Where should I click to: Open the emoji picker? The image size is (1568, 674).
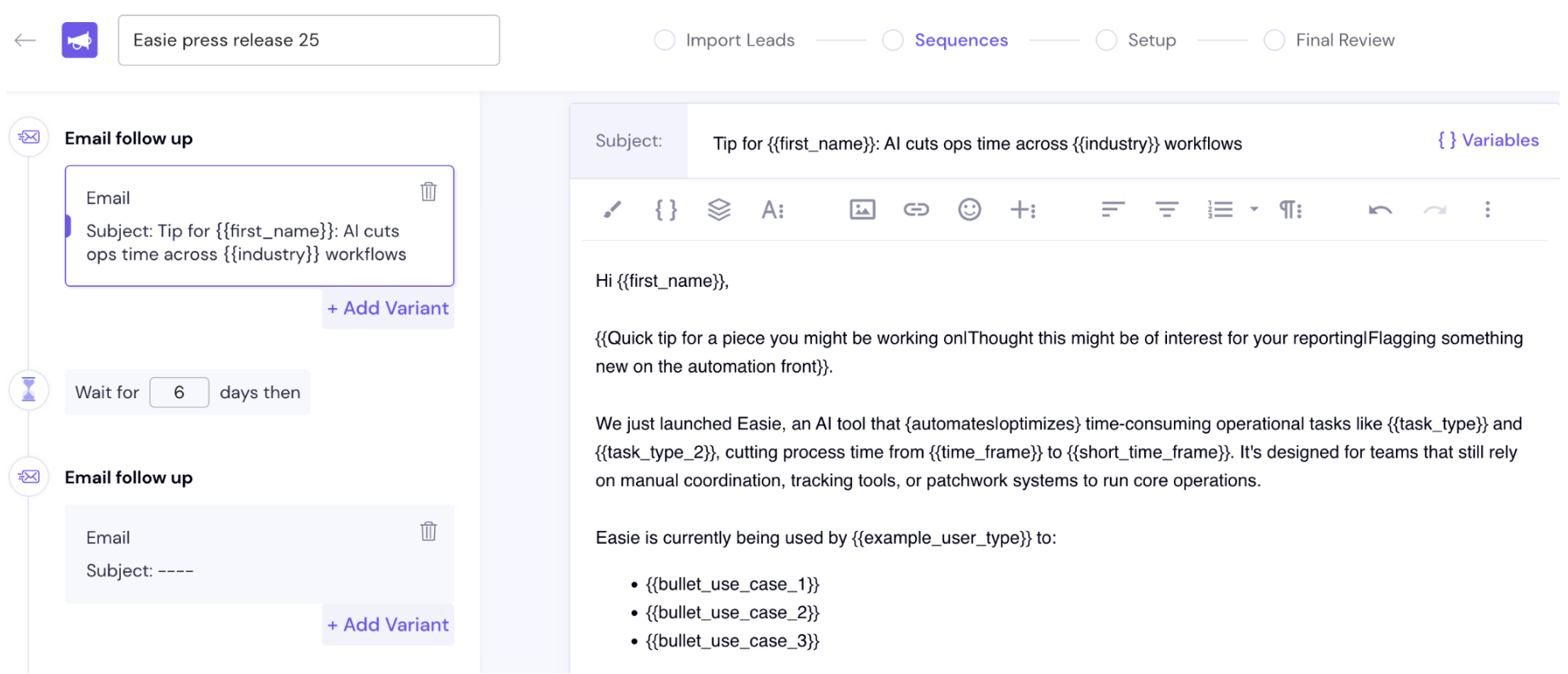tap(970, 209)
